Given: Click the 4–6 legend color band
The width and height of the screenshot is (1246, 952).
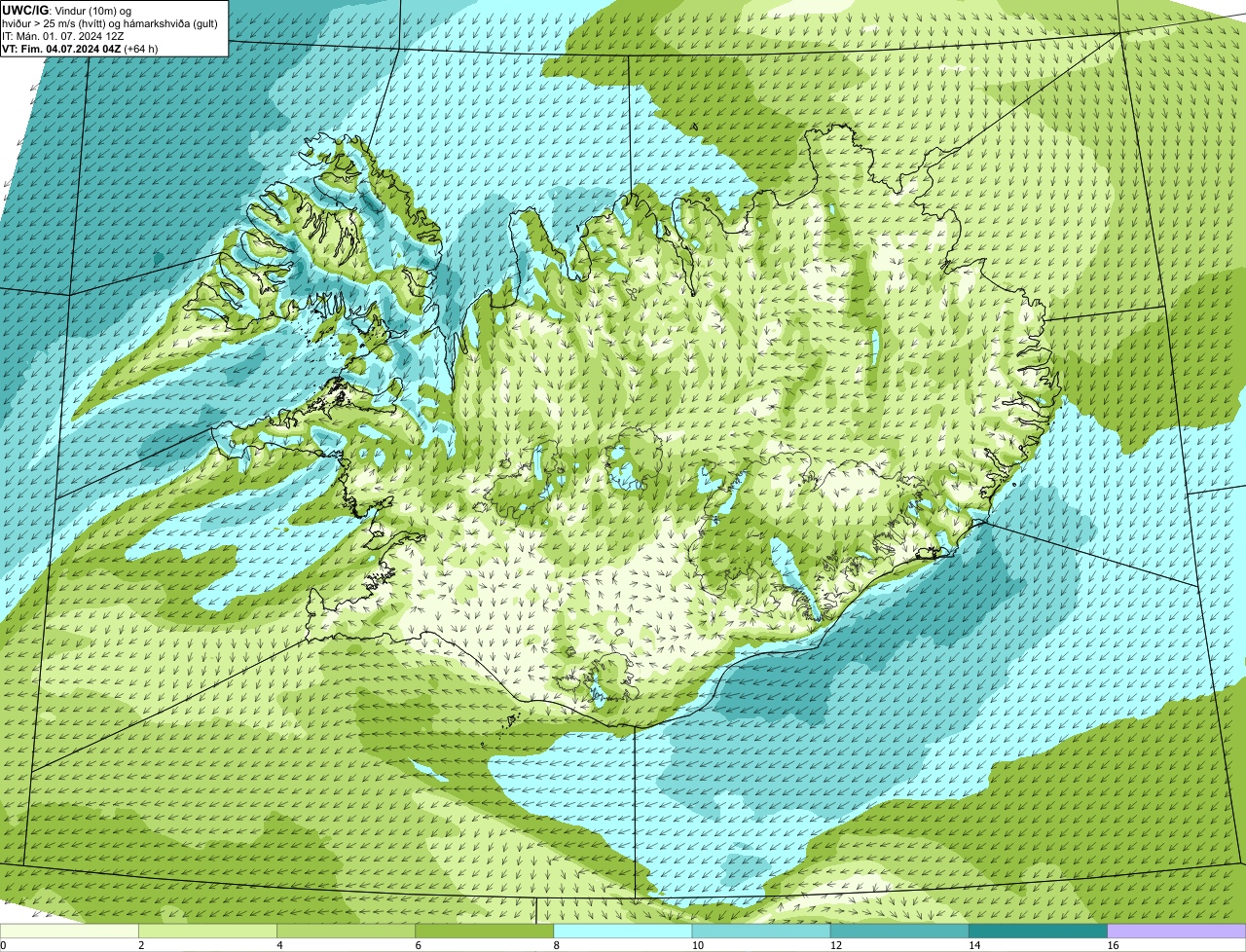Looking at the screenshot, I should click(346, 932).
